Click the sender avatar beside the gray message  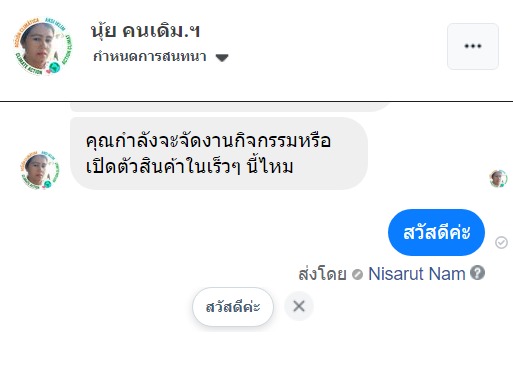[40, 170]
